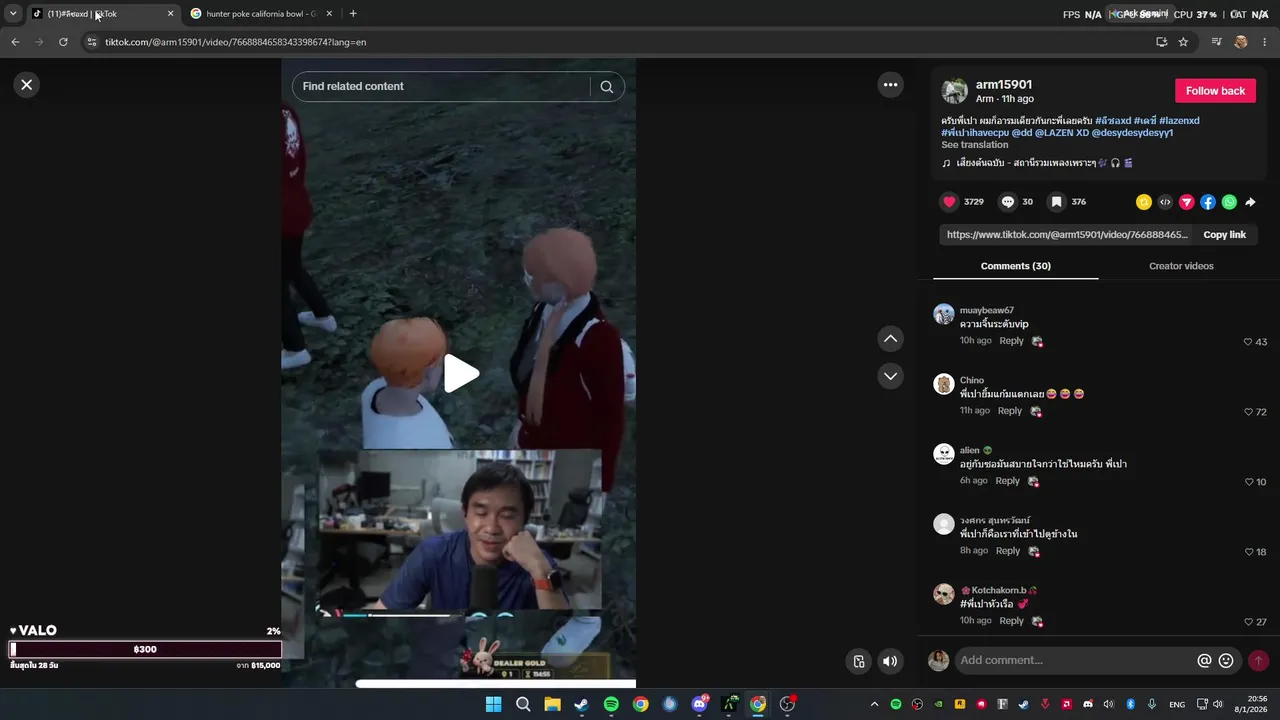Toggle the auto-scroll button beside volume
This screenshot has width=1280, height=720.
tap(859, 661)
